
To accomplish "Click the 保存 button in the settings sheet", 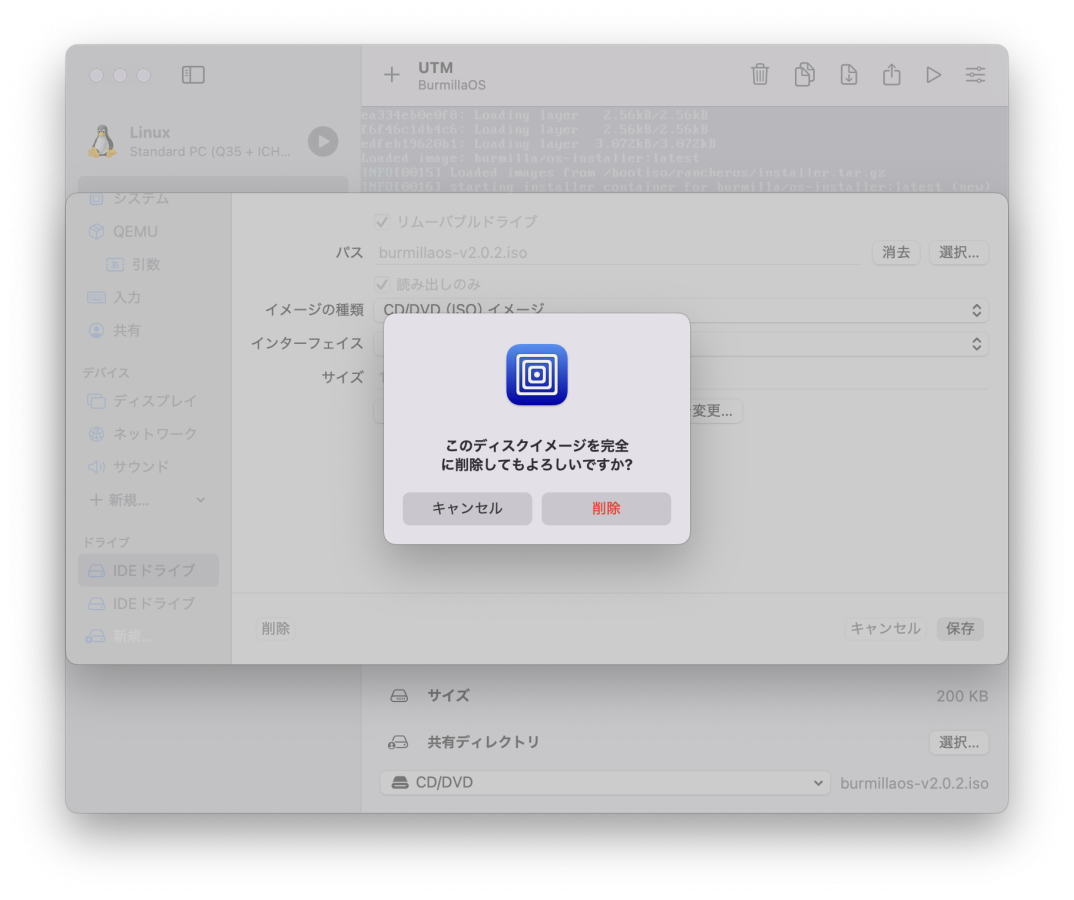I will pos(959,629).
